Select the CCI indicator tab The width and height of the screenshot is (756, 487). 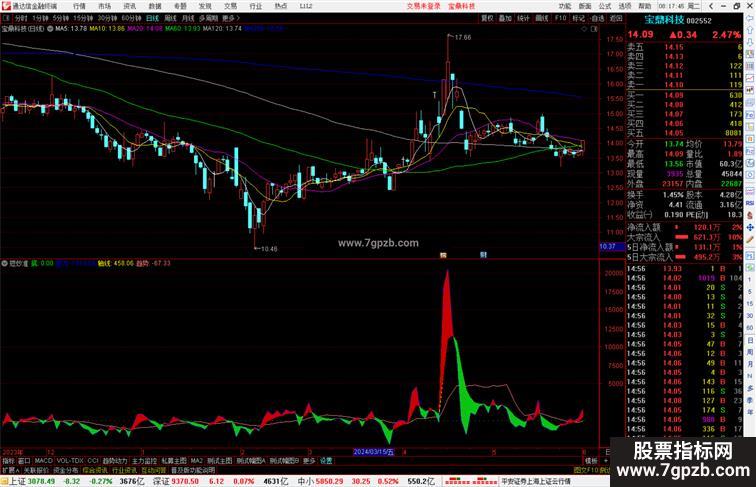tap(93, 461)
